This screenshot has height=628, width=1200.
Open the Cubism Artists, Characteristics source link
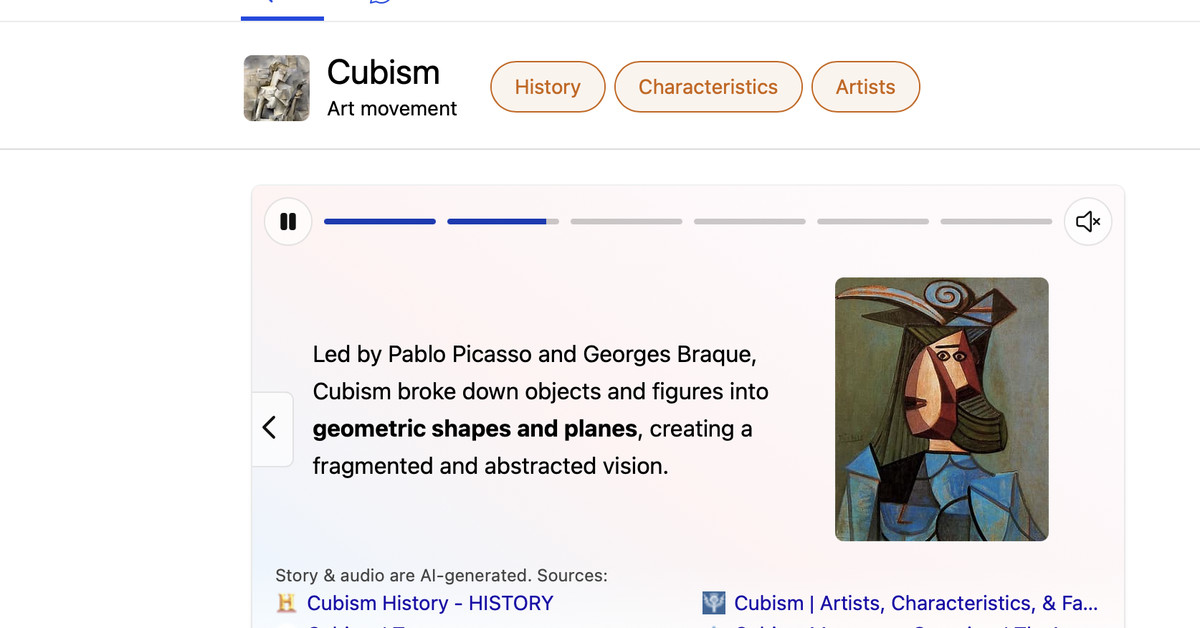[x=915, y=603]
